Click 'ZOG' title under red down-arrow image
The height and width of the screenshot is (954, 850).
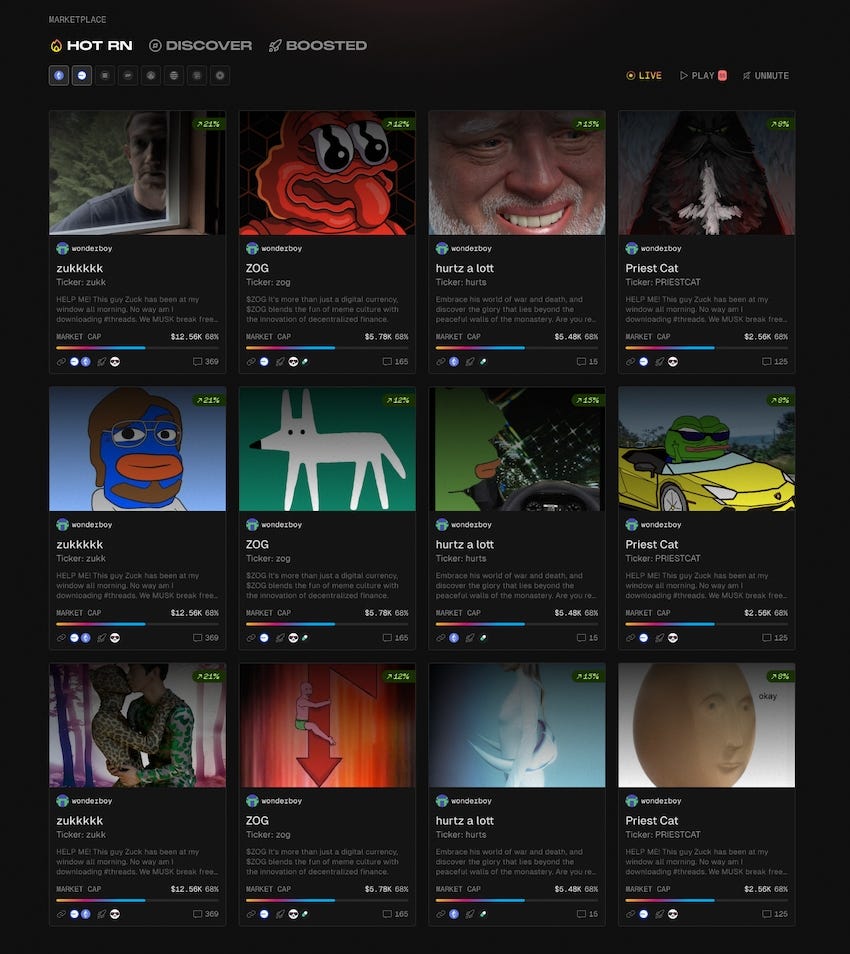coord(257,821)
